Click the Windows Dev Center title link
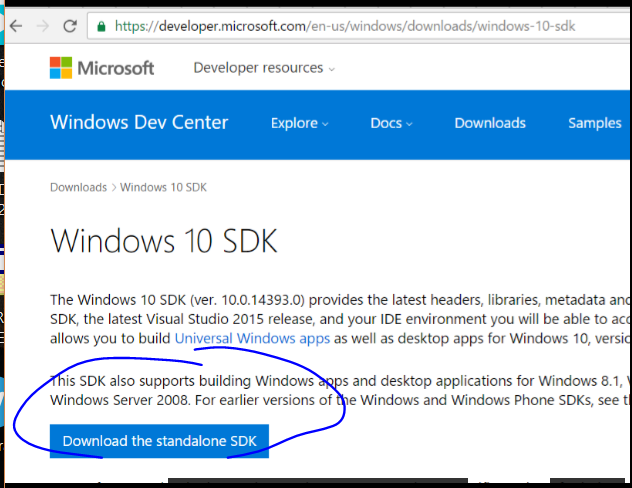The height and width of the screenshot is (488, 632). tap(139, 123)
